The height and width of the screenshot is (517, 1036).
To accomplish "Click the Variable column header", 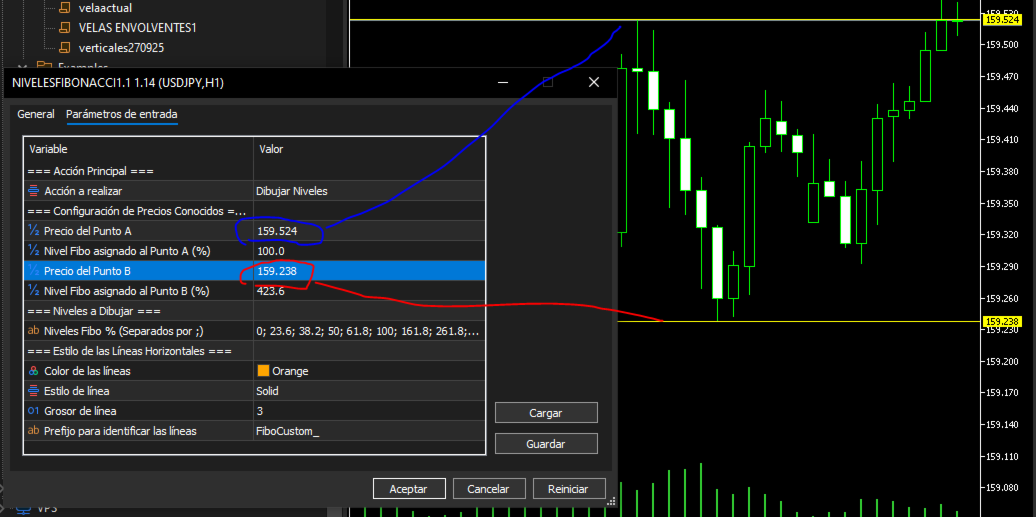I will 139,149.
